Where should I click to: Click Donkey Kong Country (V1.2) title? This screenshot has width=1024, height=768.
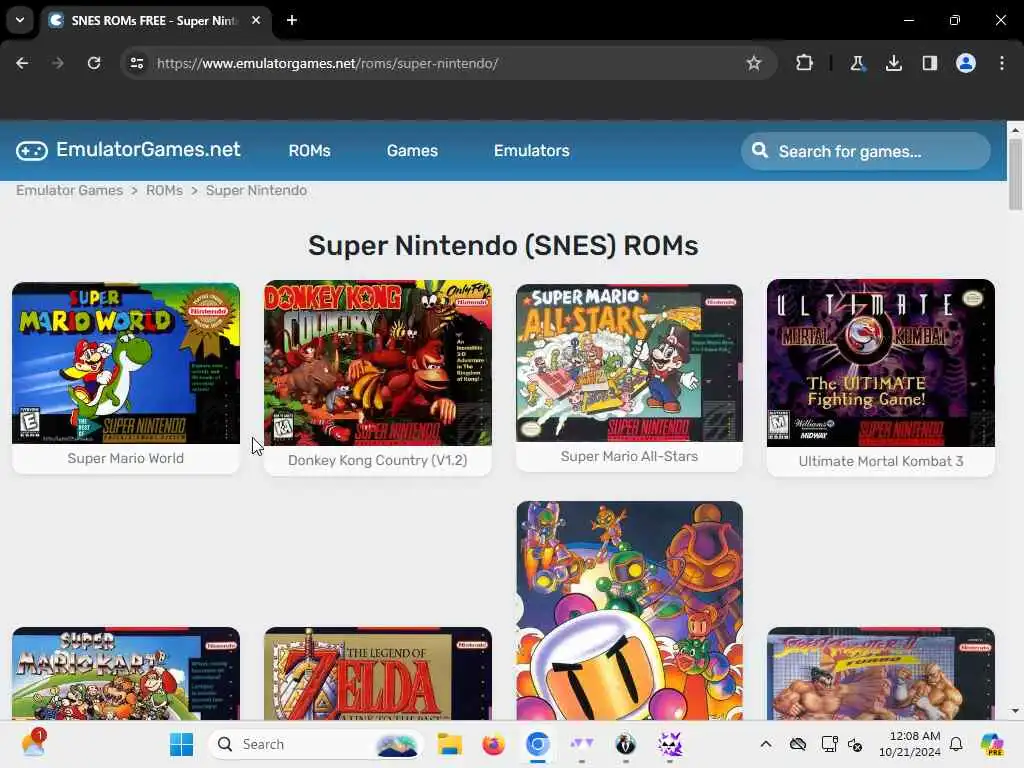377,460
